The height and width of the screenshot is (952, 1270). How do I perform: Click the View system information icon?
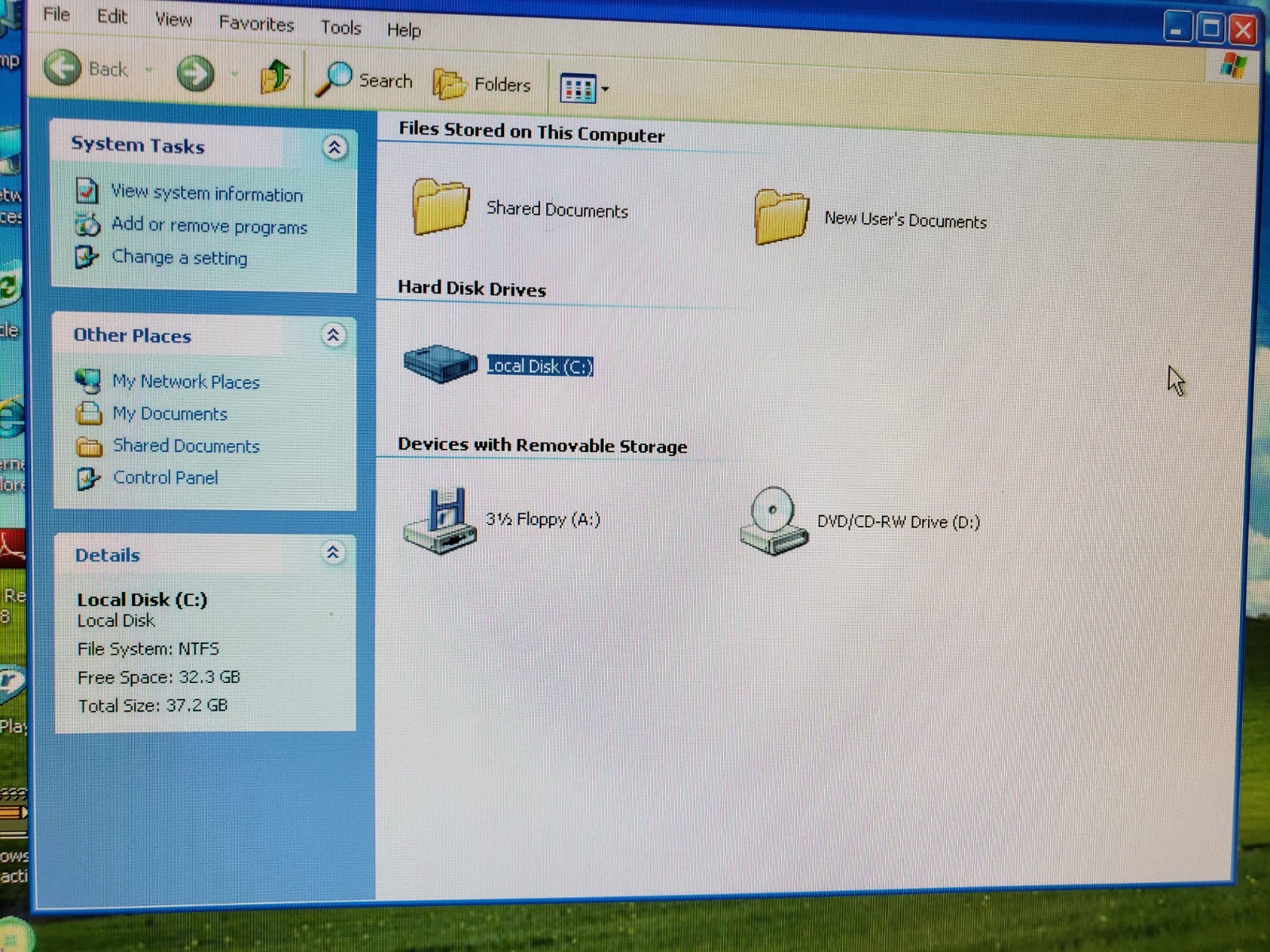point(87,191)
